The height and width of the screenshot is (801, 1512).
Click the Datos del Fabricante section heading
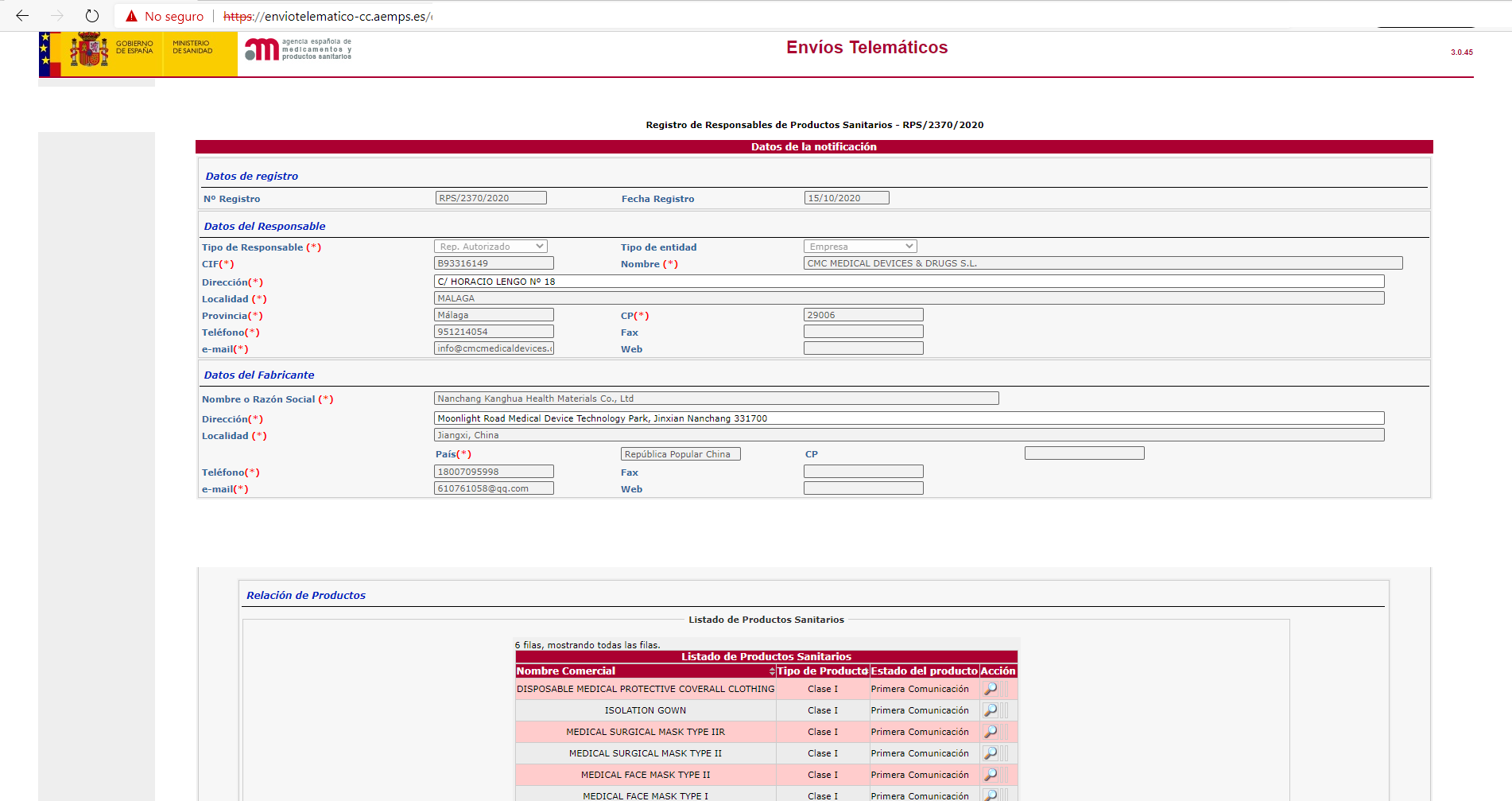259,375
